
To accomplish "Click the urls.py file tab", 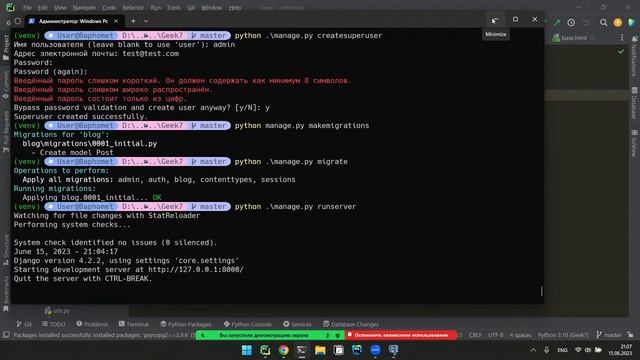I will click(57, 311).
